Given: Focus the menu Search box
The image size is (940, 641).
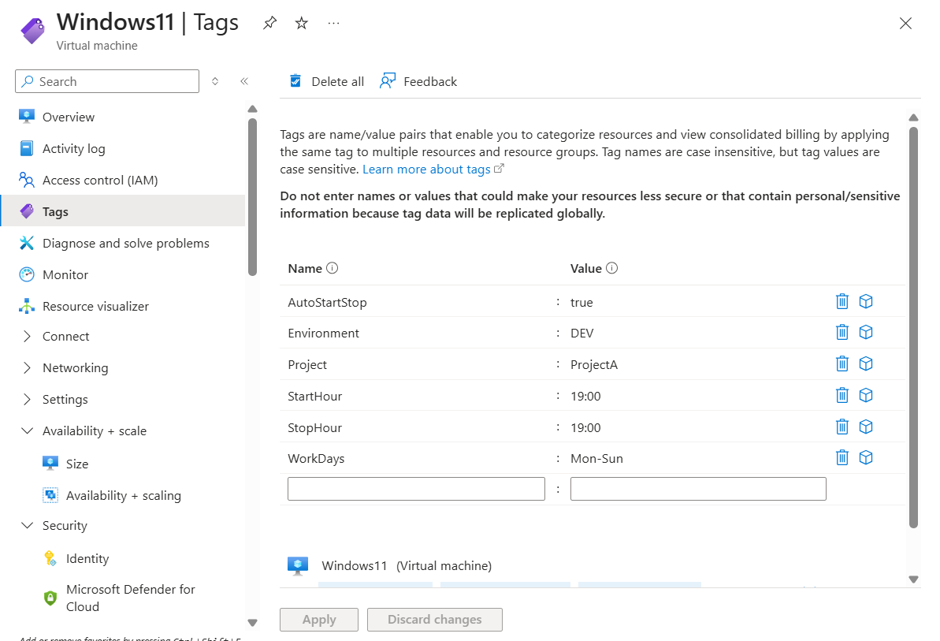Looking at the screenshot, I should tap(107, 81).
